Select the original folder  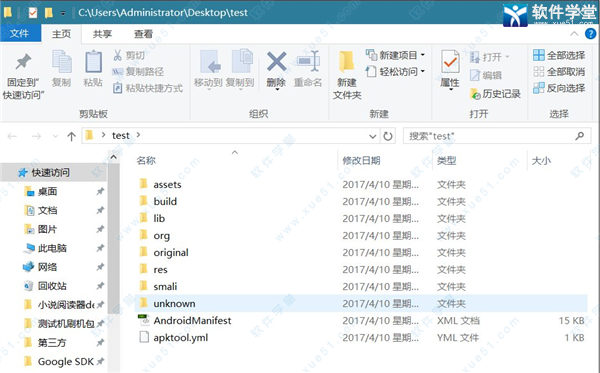171,252
